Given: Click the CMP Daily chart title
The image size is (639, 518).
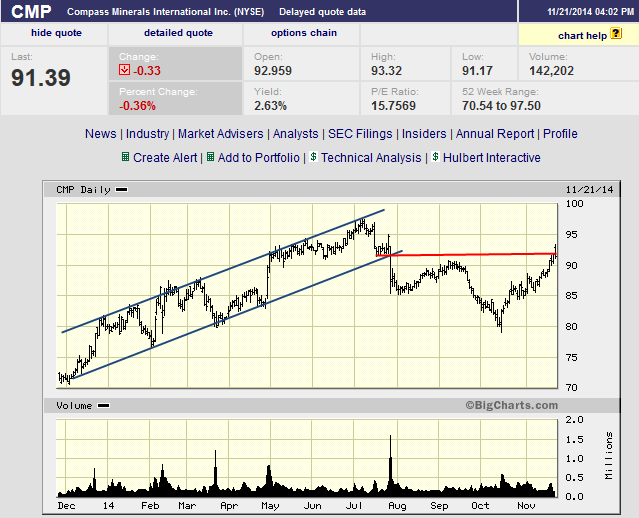Looking at the screenshot, I should 83,190.
